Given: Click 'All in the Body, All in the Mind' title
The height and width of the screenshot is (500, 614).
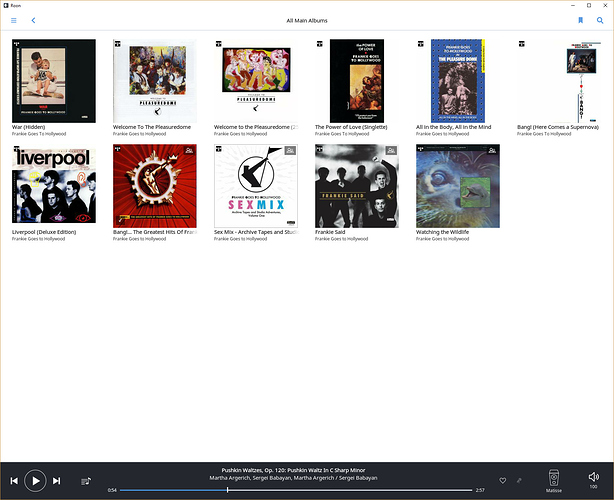Looking at the screenshot, I should click(453, 127).
